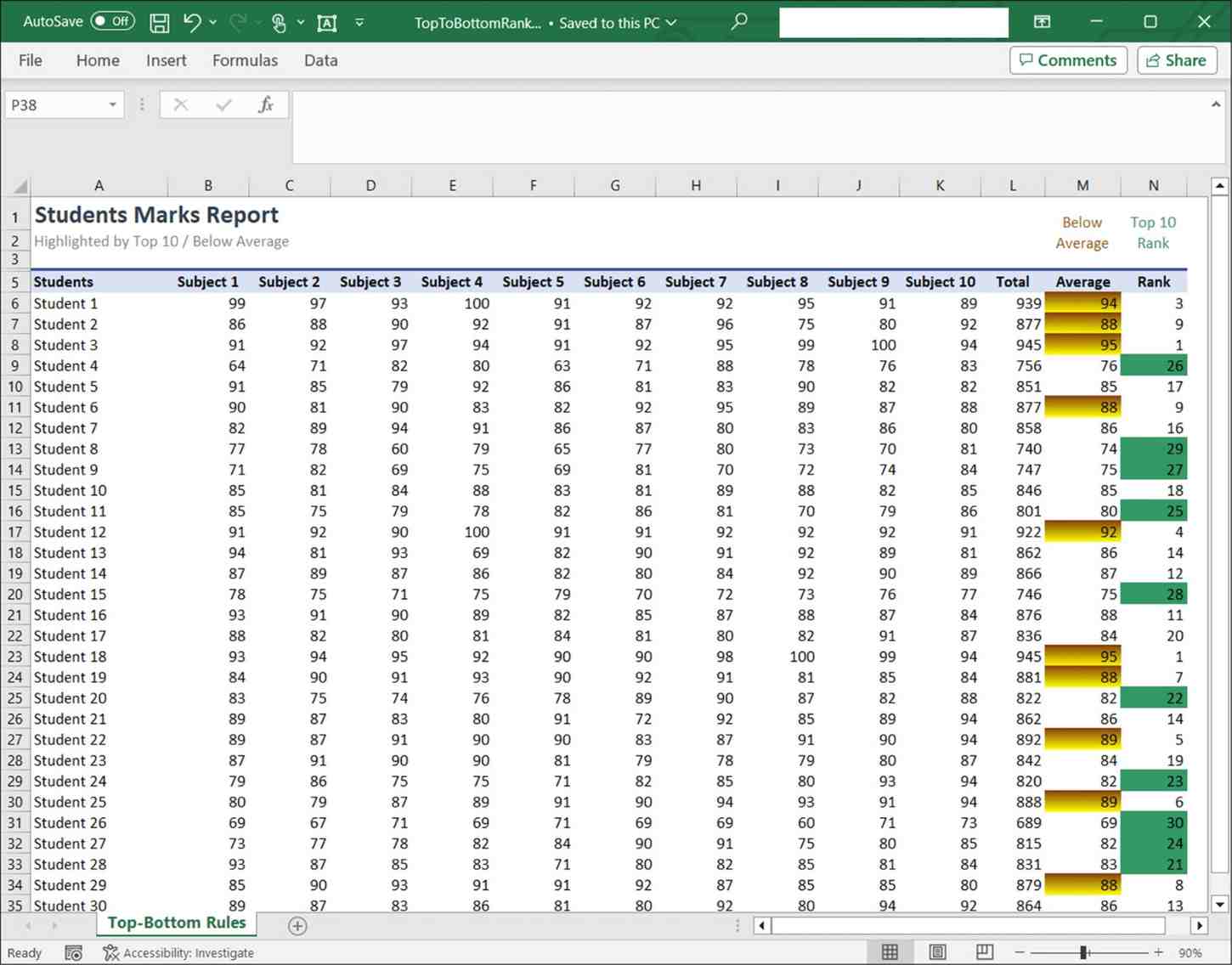Click the Select All corner triangle
This screenshot has width=1232, height=965.
(x=19, y=185)
